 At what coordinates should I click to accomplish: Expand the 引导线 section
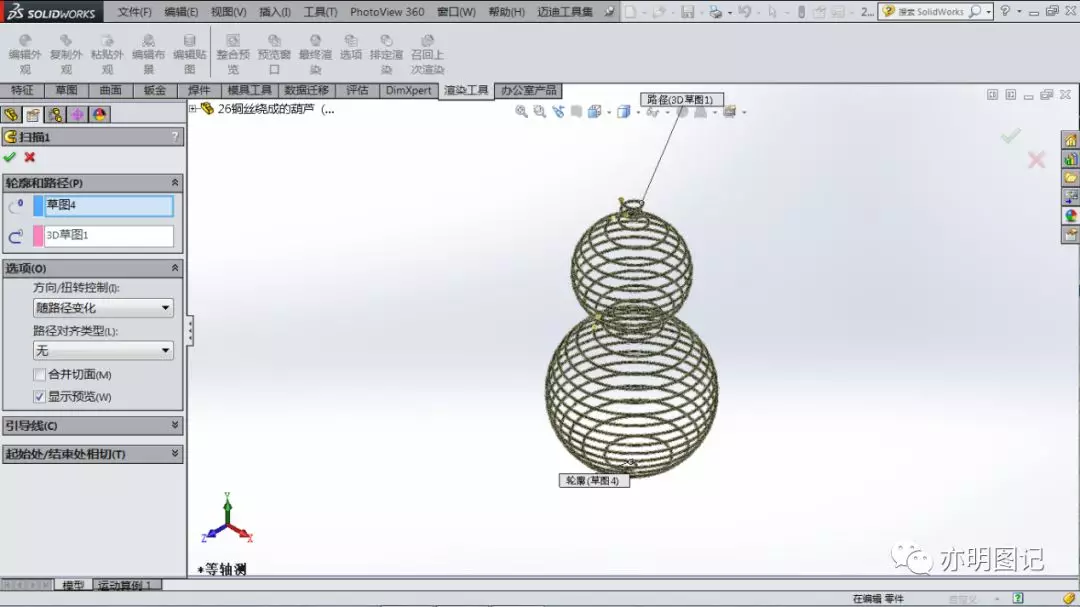93,426
